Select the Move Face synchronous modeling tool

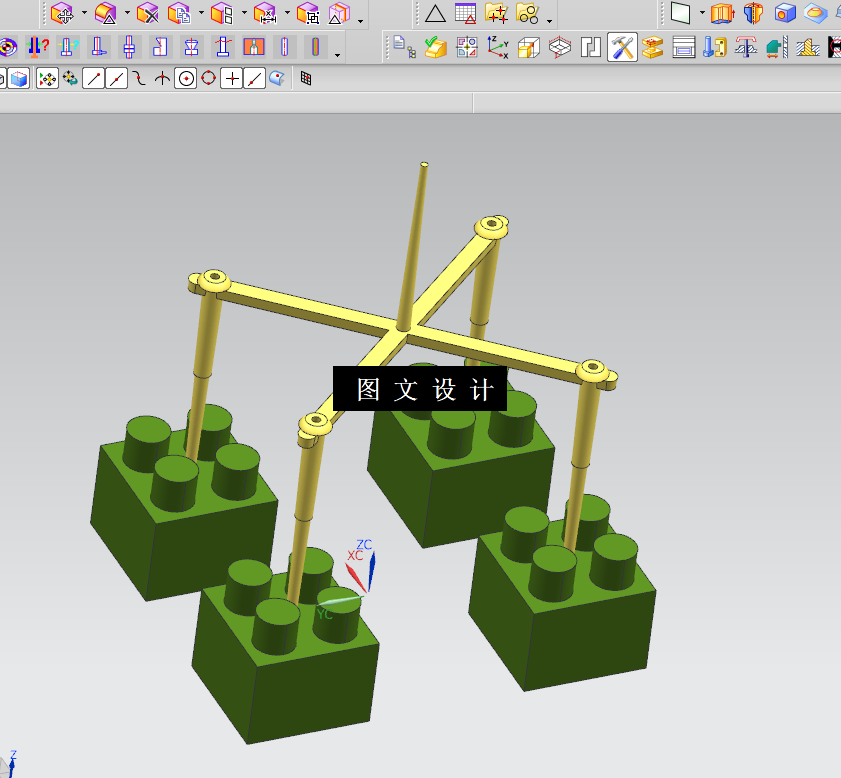click(62, 13)
